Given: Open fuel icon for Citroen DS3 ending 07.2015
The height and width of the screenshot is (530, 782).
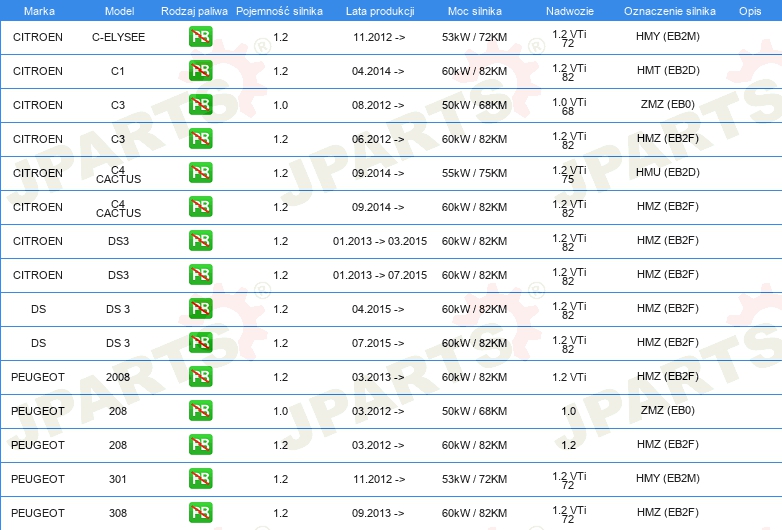Looking at the screenshot, I should 200,275.
